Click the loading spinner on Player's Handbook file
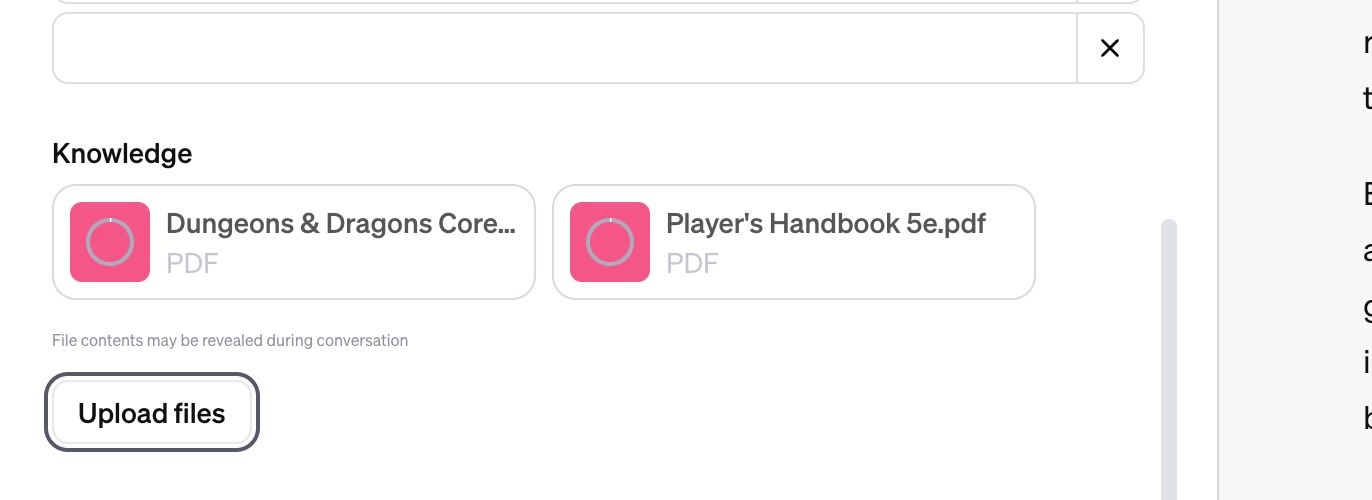 tap(610, 242)
